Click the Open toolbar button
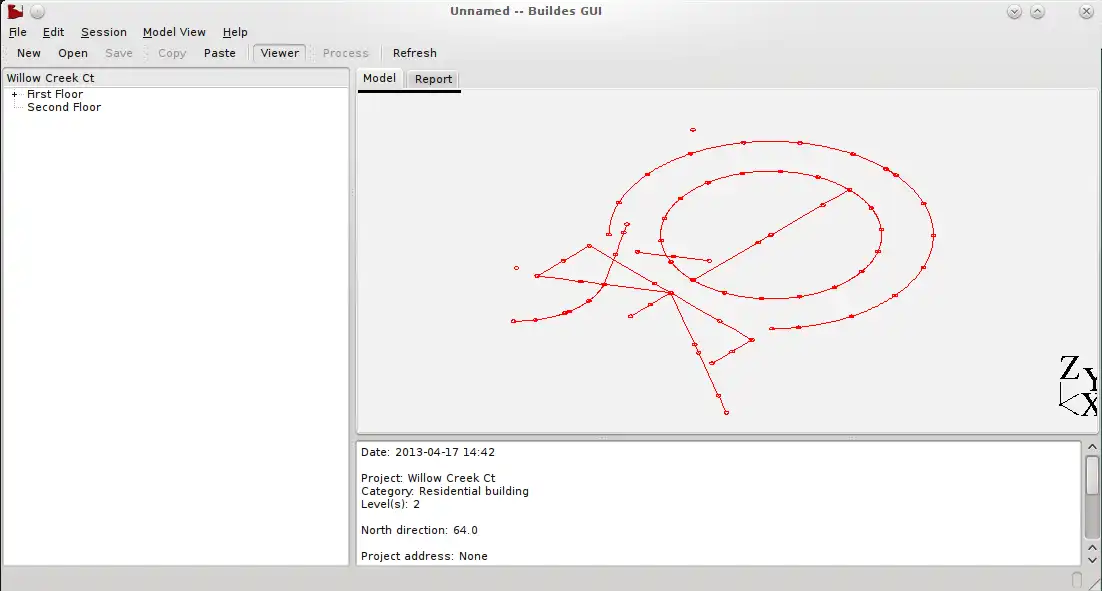Image resolution: width=1102 pixels, height=591 pixels. (x=73, y=53)
